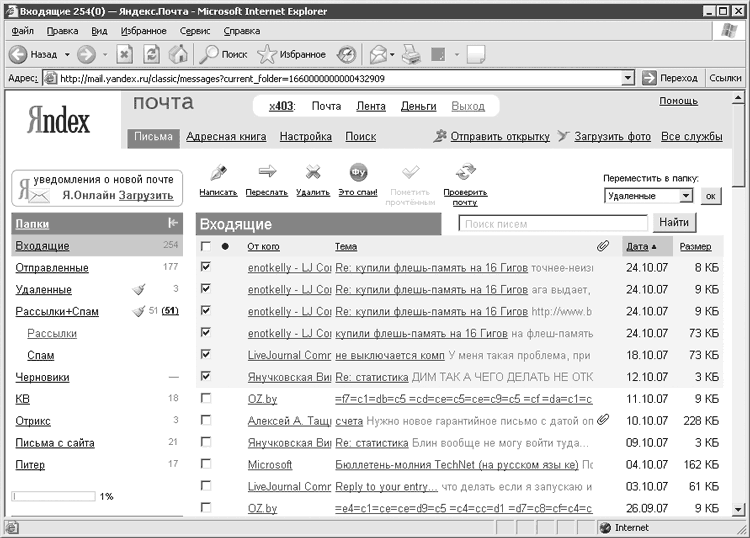Toggle the select-all checkbox in header

click(x=206, y=246)
